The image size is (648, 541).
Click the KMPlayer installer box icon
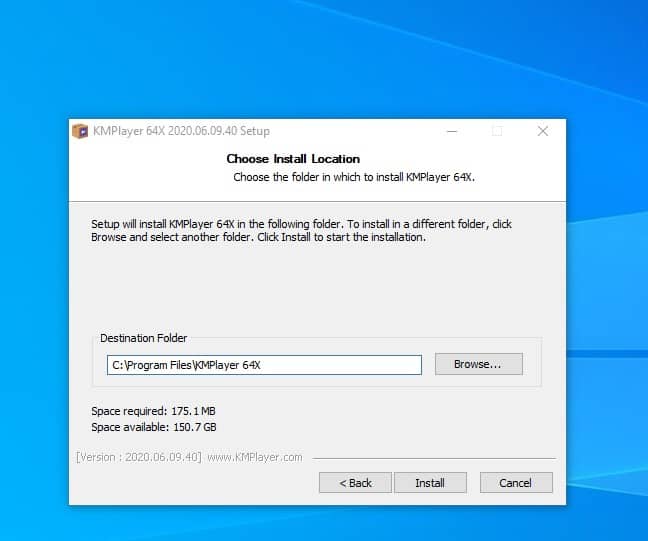[x=80, y=131]
